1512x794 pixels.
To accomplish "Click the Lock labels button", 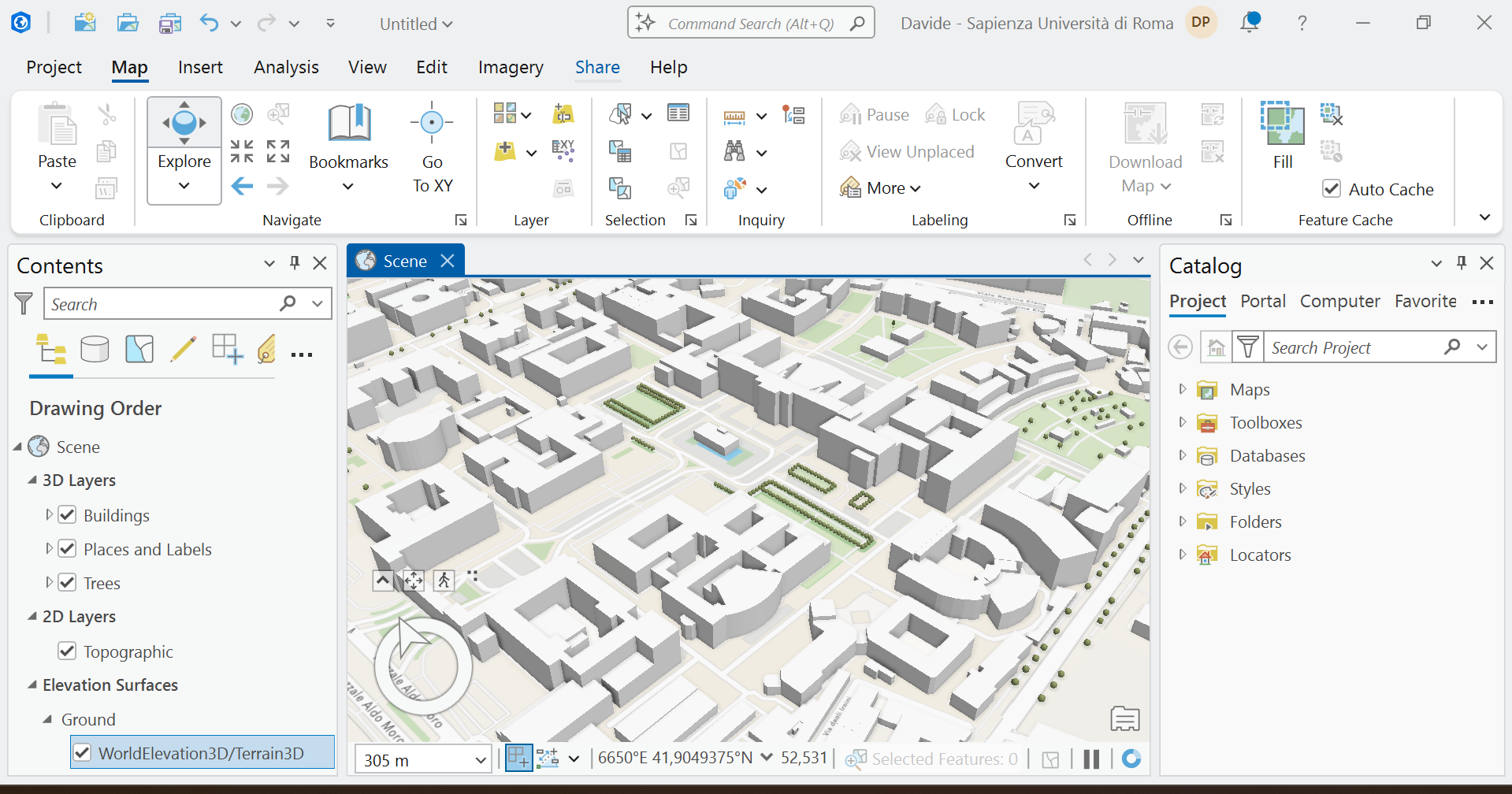I will [x=955, y=115].
